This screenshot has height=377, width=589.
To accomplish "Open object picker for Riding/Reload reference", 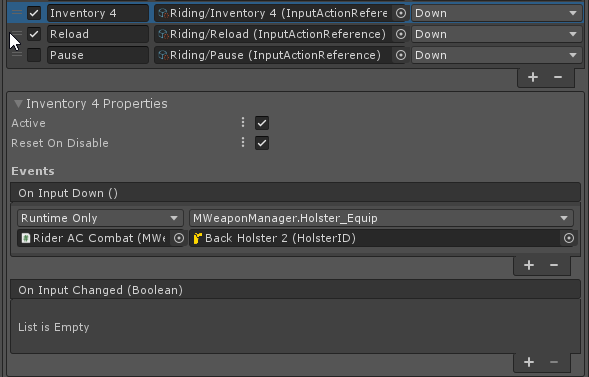I will (401, 34).
